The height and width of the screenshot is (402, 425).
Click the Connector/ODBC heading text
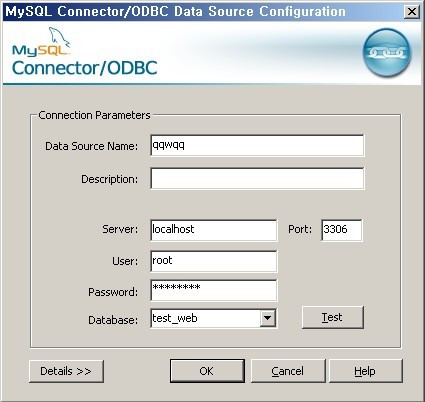85,68
